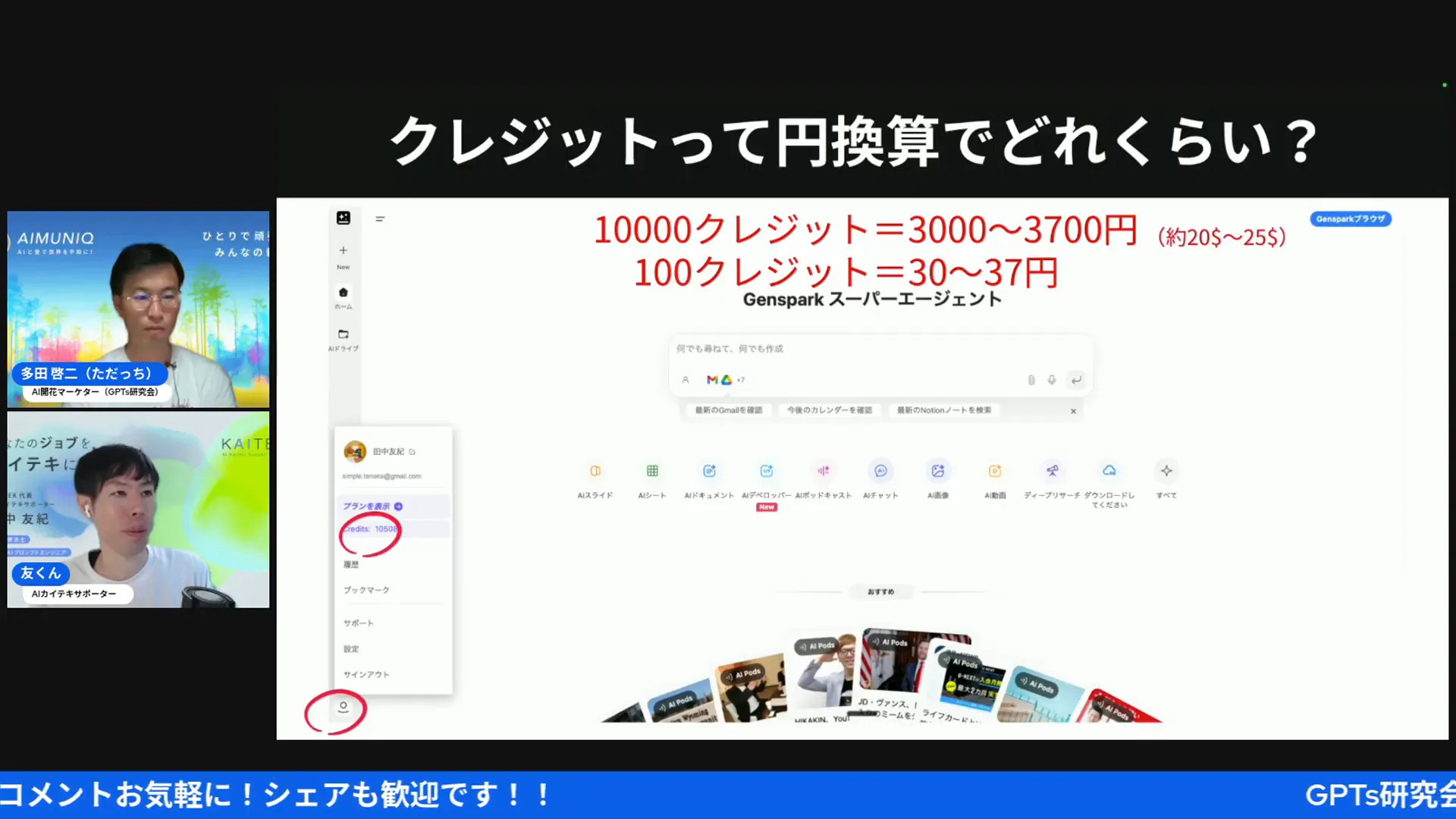Click the おすすめ section label
Image resolution: width=1456 pixels, height=819 pixels.
pyautogui.click(x=880, y=591)
